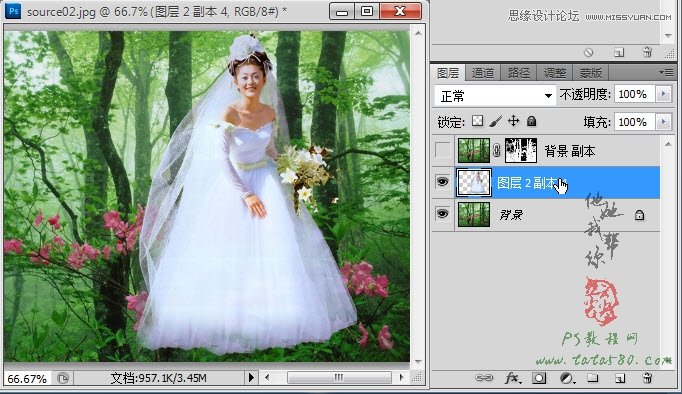Create a new group folder icon
The image size is (682, 394).
pos(593,377)
